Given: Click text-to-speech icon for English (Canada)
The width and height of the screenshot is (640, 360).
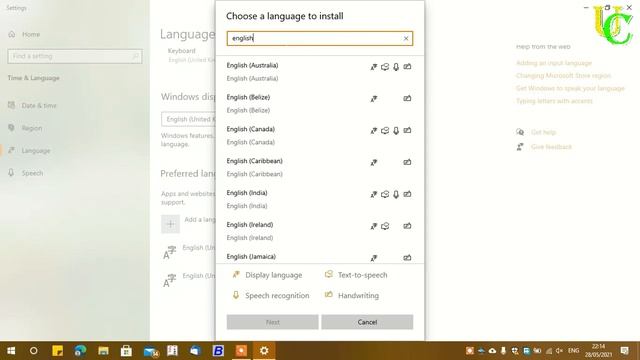Looking at the screenshot, I should pos(385,131).
